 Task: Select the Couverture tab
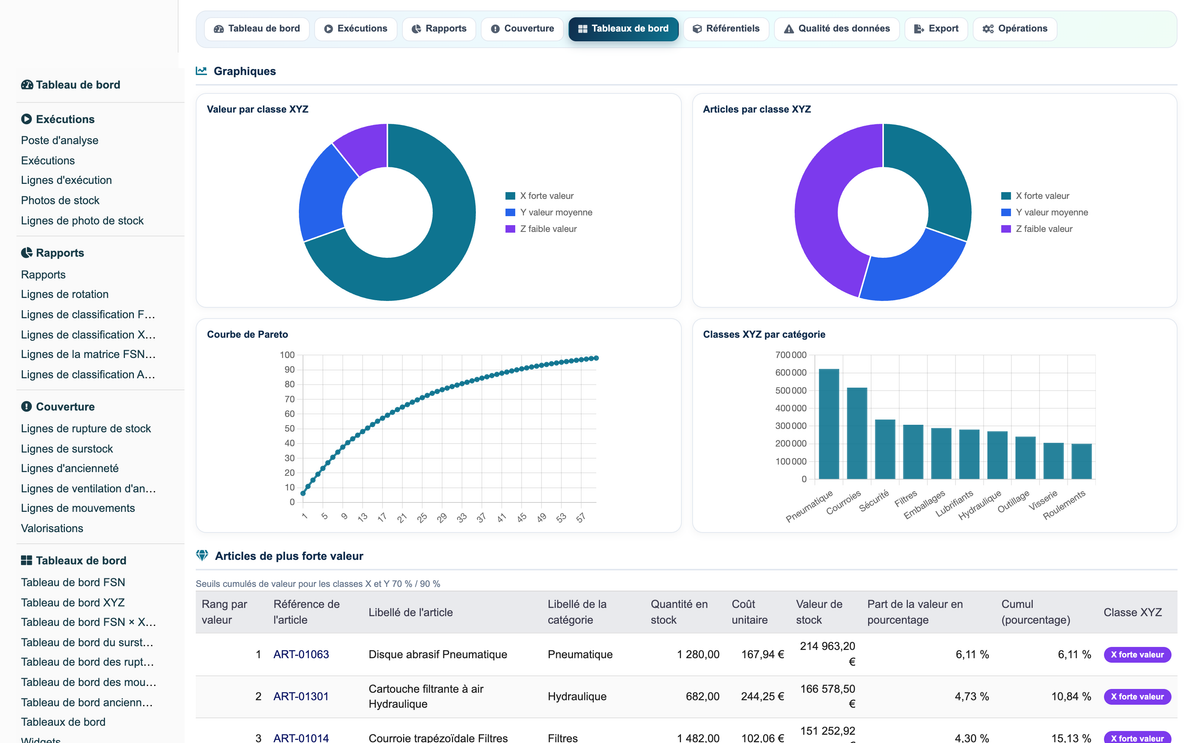tap(522, 29)
